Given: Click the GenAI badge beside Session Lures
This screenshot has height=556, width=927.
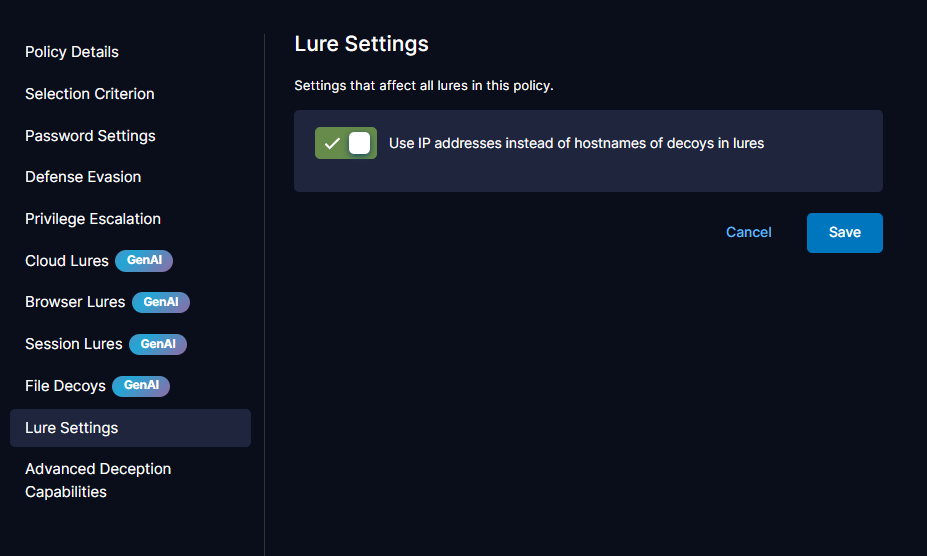Looking at the screenshot, I should 158,344.
